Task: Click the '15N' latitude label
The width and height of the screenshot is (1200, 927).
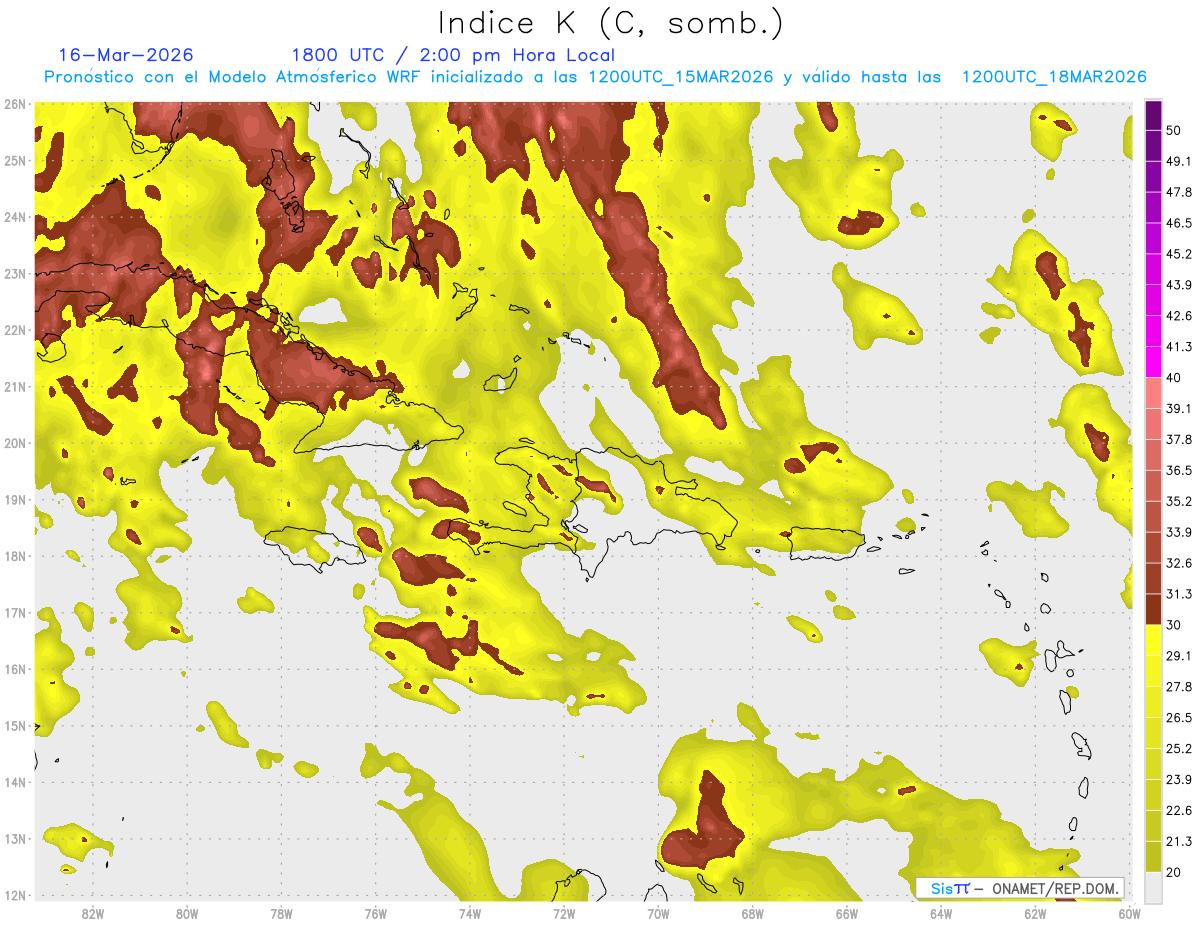Action: [x=15, y=726]
